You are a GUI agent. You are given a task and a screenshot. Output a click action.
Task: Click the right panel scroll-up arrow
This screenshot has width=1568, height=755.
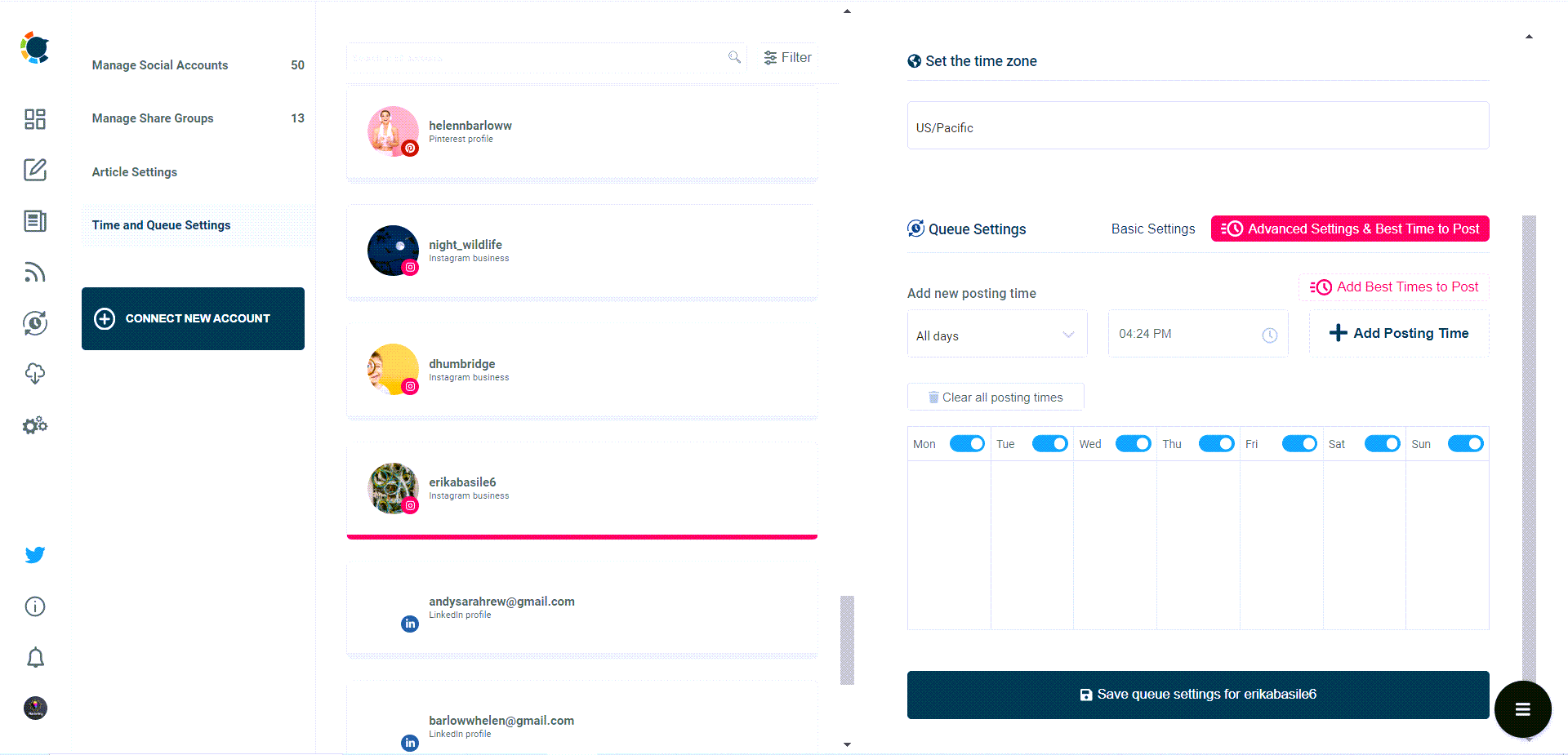point(1529,37)
